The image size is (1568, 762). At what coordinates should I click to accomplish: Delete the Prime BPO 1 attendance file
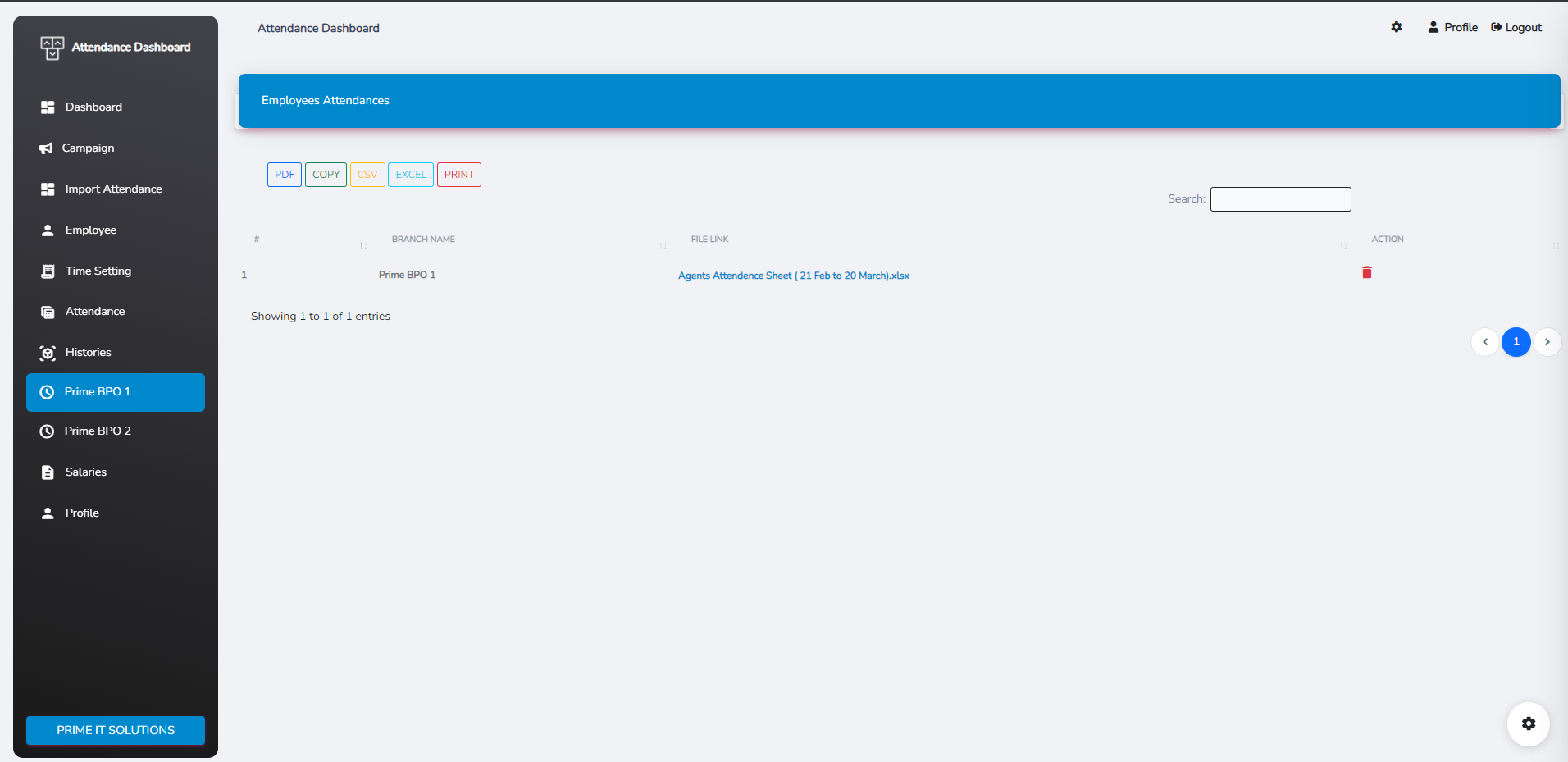tap(1367, 272)
